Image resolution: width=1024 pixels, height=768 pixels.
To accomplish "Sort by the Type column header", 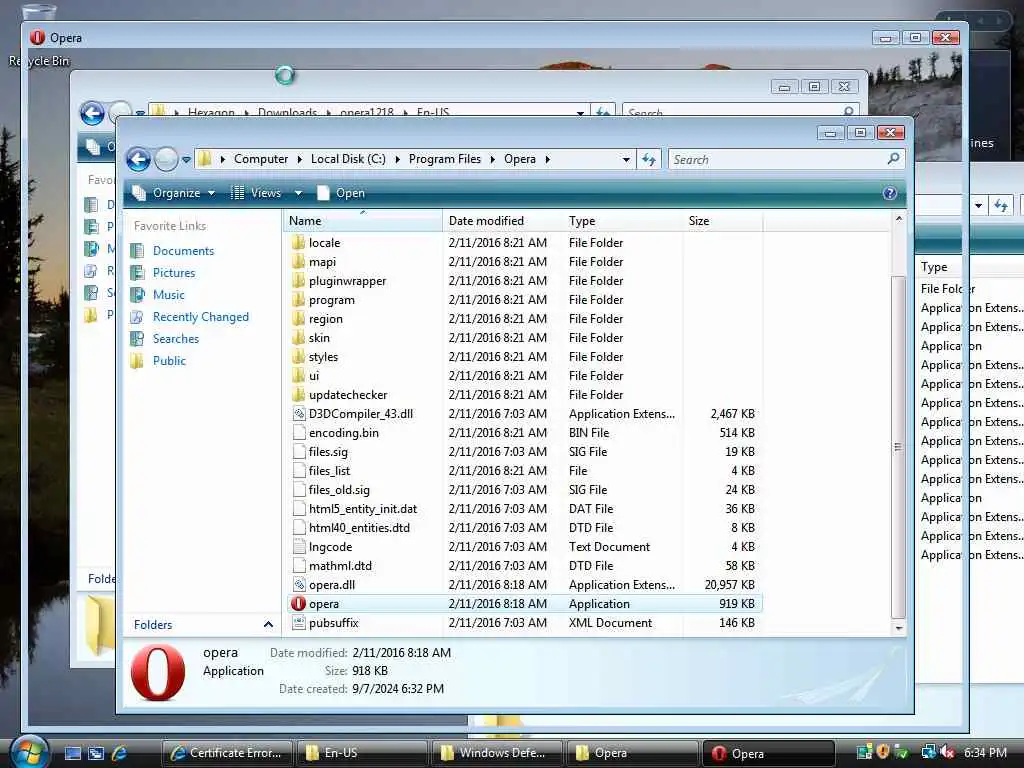I will pyautogui.click(x=622, y=221).
